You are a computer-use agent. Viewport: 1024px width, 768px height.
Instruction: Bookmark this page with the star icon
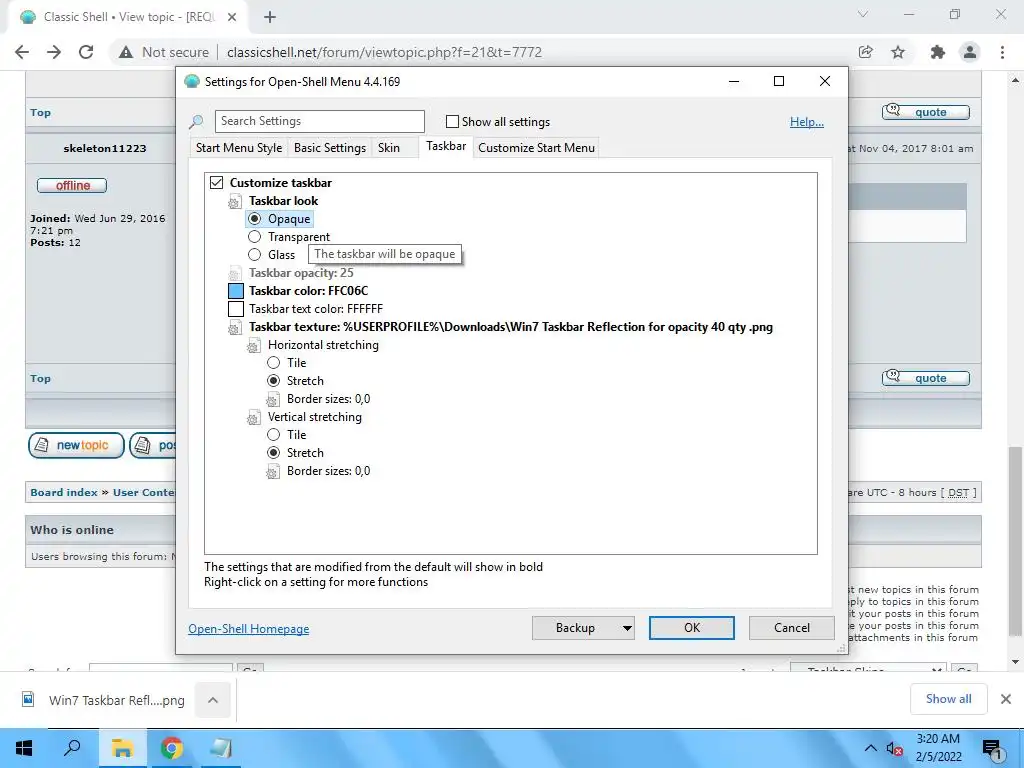pyautogui.click(x=898, y=52)
